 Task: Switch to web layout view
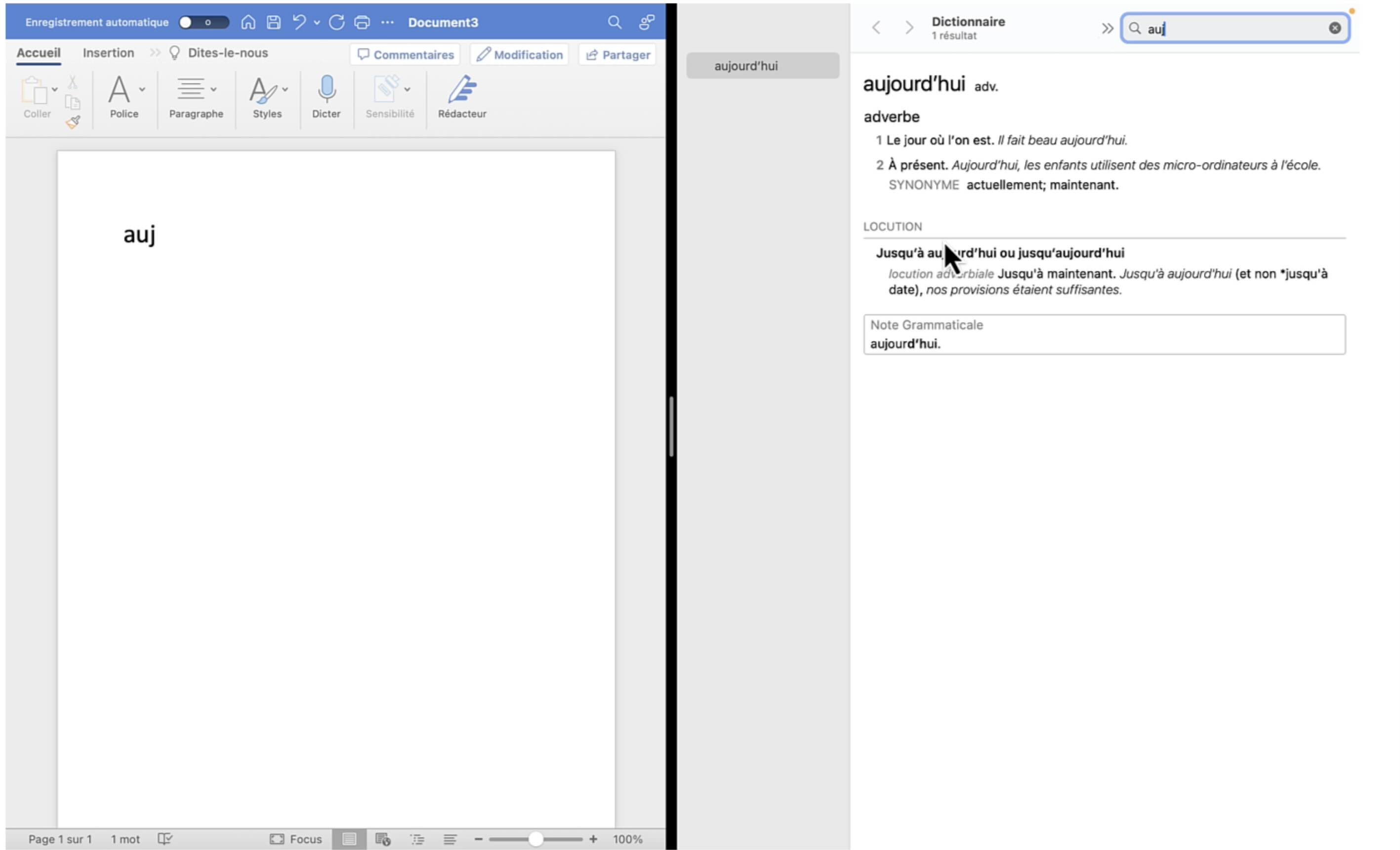coord(382,839)
